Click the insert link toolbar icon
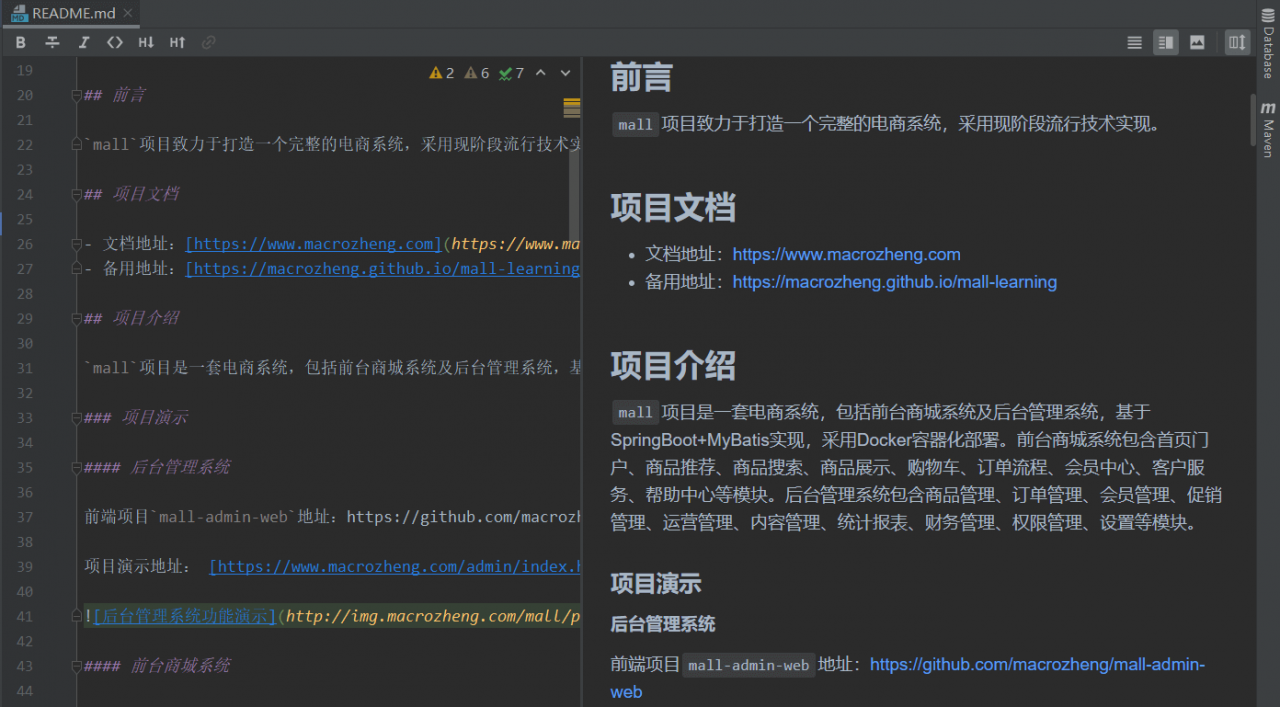 point(208,42)
